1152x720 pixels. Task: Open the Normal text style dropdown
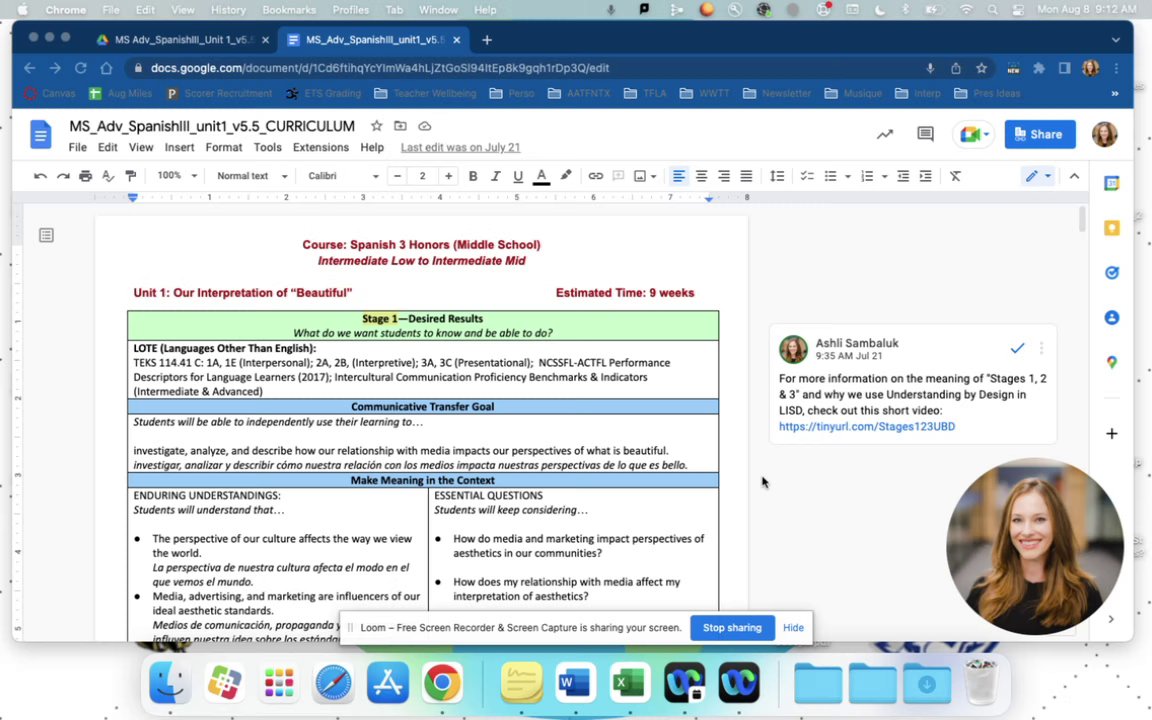click(251, 176)
